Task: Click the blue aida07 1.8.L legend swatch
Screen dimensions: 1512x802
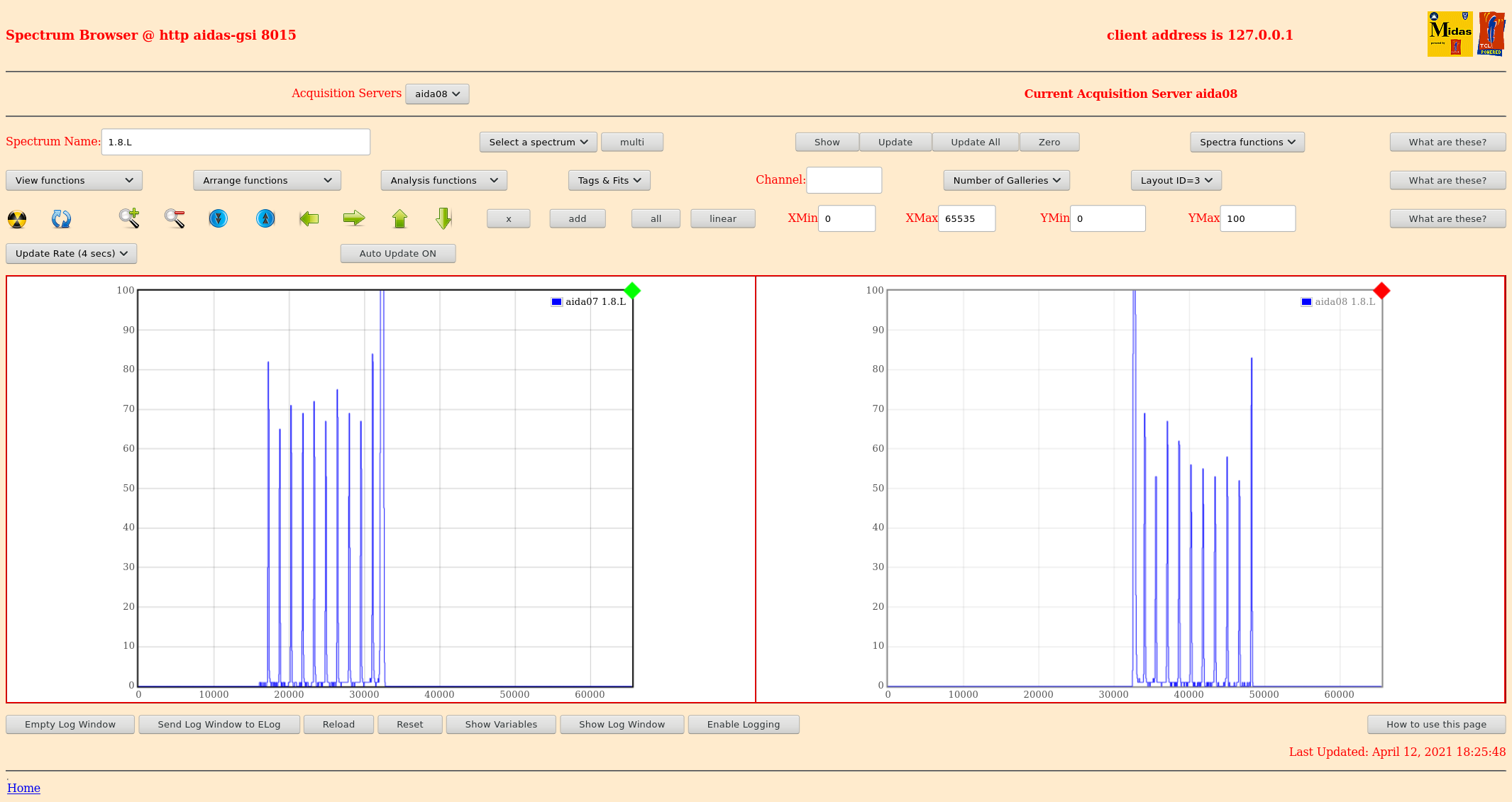Action: pyautogui.click(x=557, y=302)
